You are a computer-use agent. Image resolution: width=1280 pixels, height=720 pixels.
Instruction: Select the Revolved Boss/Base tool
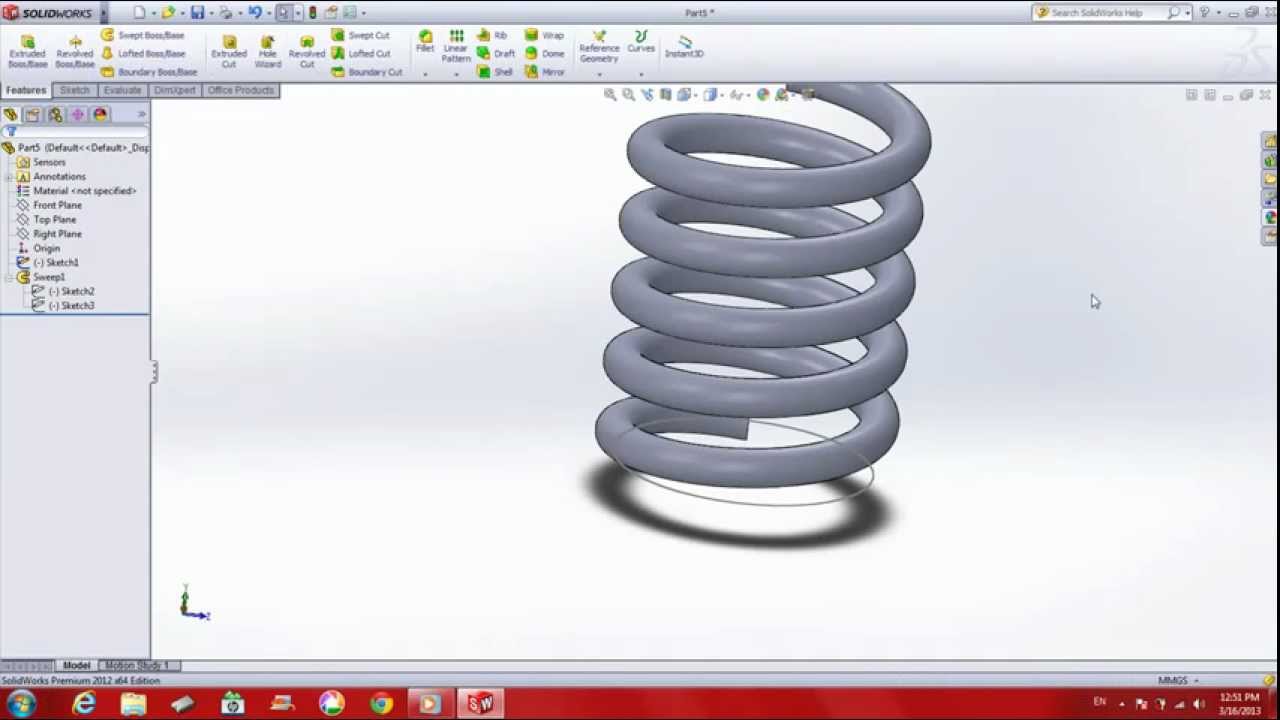pyautogui.click(x=75, y=51)
